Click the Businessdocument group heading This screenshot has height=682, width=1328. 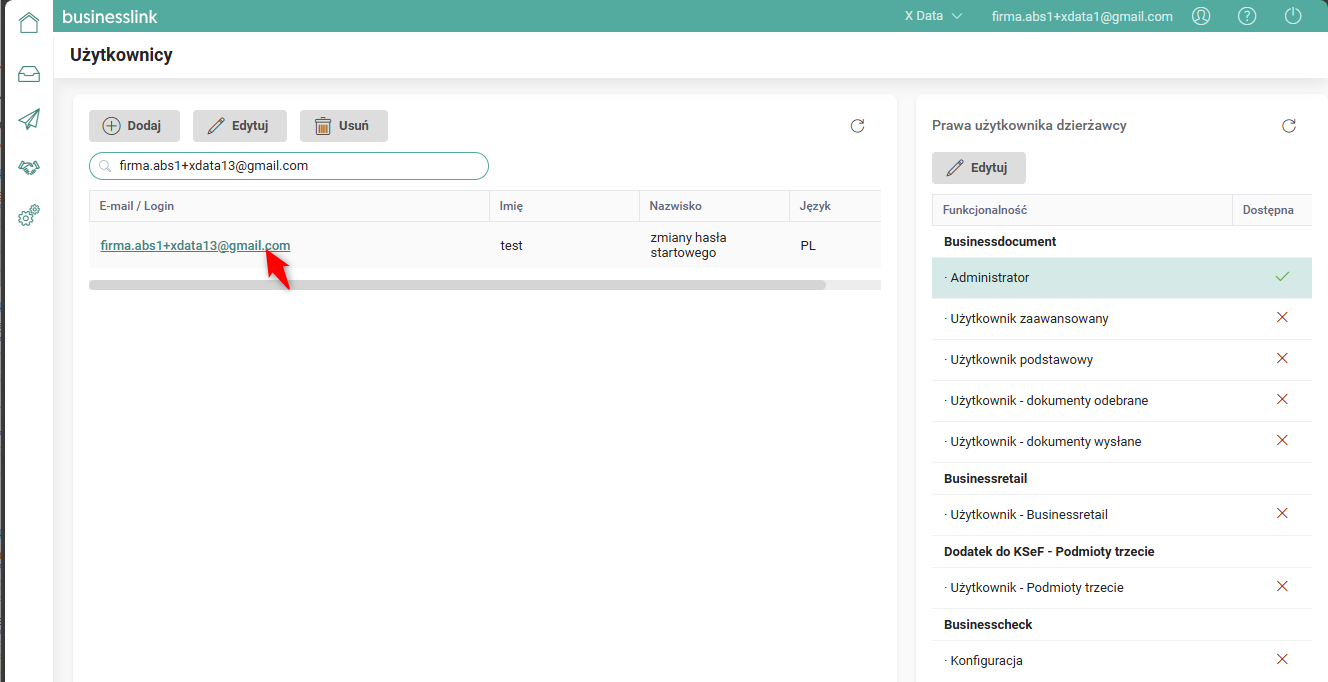(x=1000, y=242)
